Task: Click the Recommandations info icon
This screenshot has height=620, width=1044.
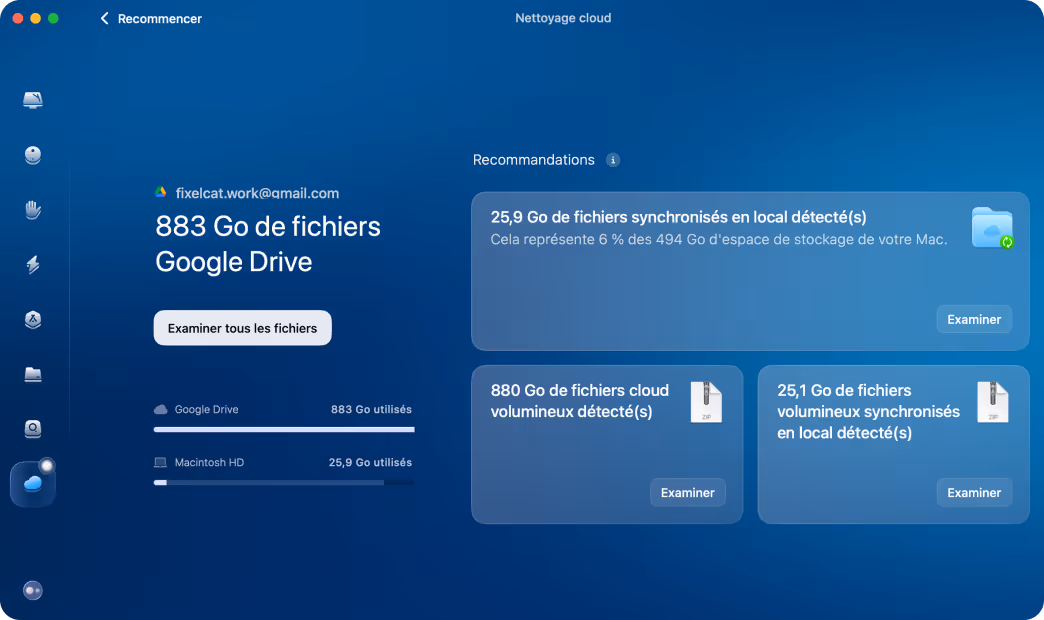Action: [x=613, y=160]
